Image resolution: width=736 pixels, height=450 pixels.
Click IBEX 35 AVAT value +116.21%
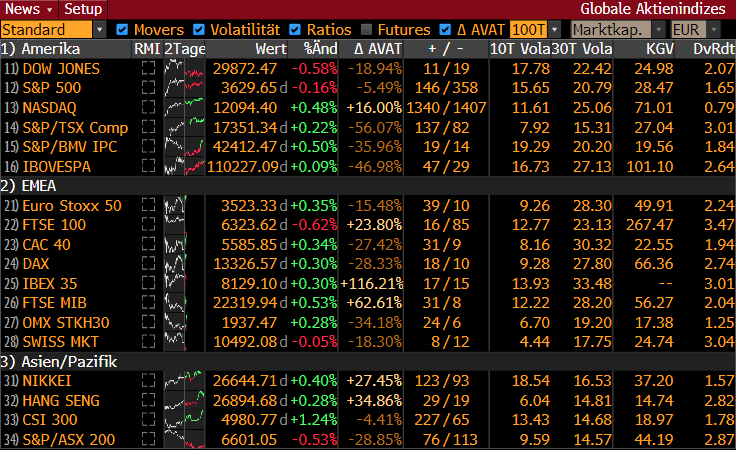(372, 283)
